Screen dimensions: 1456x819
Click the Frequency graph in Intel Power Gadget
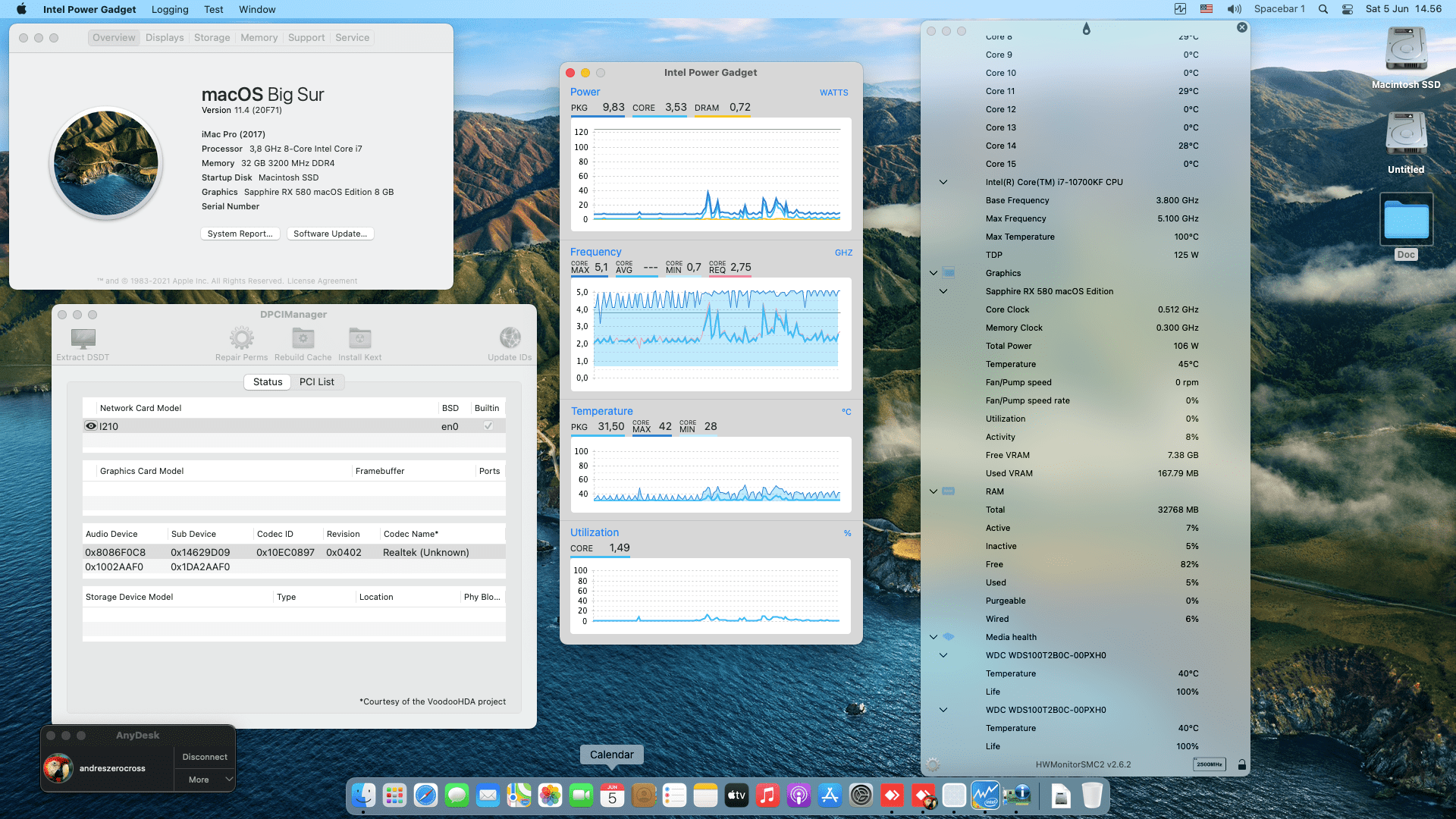point(711,334)
